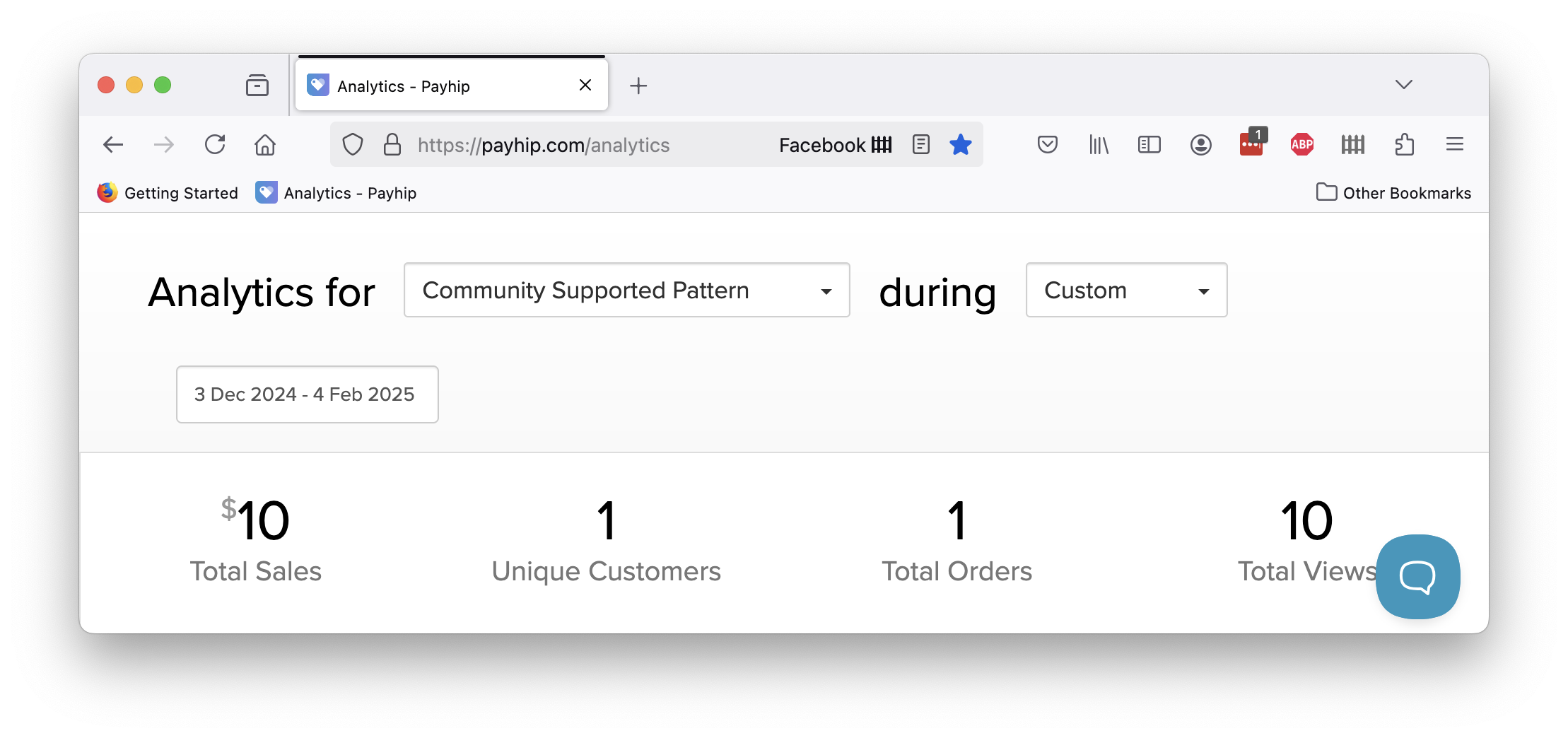Image resolution: width=1568 pixels, height=738 pixels.
Task: Click the Pocket save icon in toolbar
Action: point(1047,145)
